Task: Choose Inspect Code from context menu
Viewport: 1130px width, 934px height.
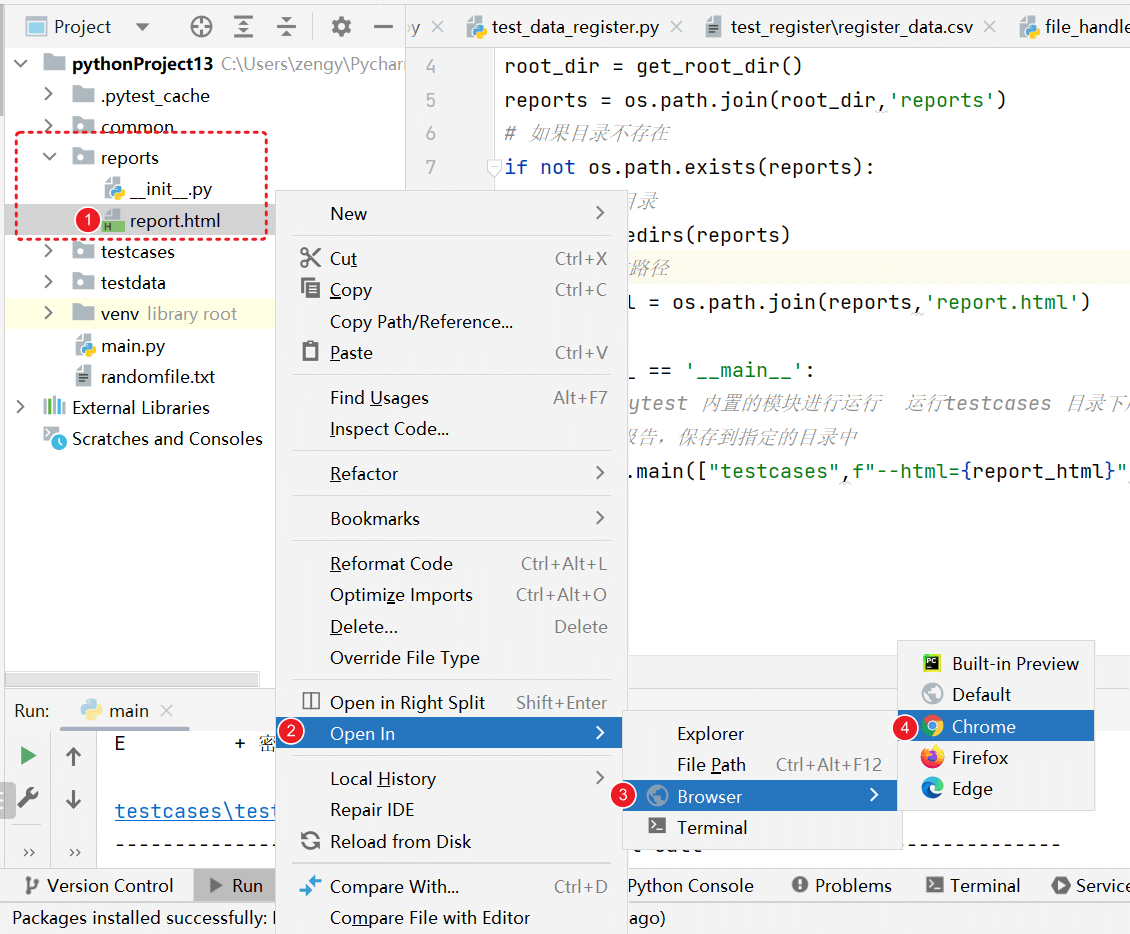Action: click(x=452, y=429)
